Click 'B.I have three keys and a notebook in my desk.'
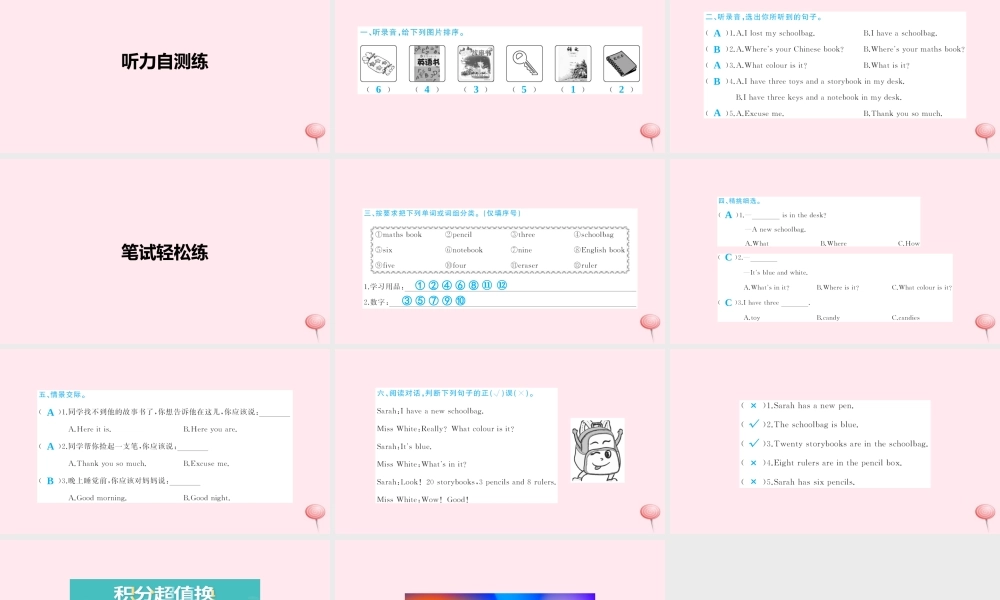Viewport: 1000px width, 600px height. point(818,98)
